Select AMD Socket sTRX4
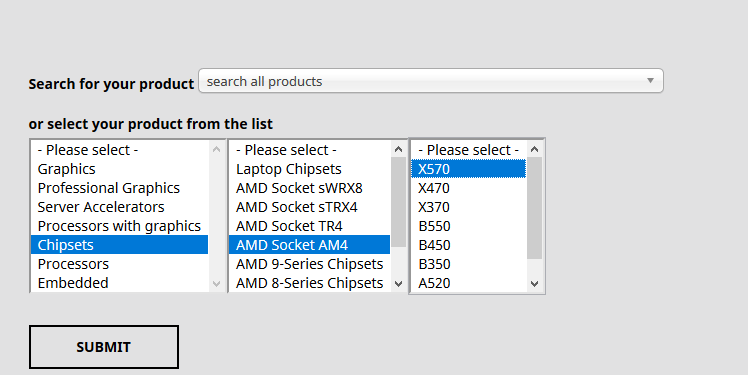Screen dimensions: 748x375 [310, 207]
